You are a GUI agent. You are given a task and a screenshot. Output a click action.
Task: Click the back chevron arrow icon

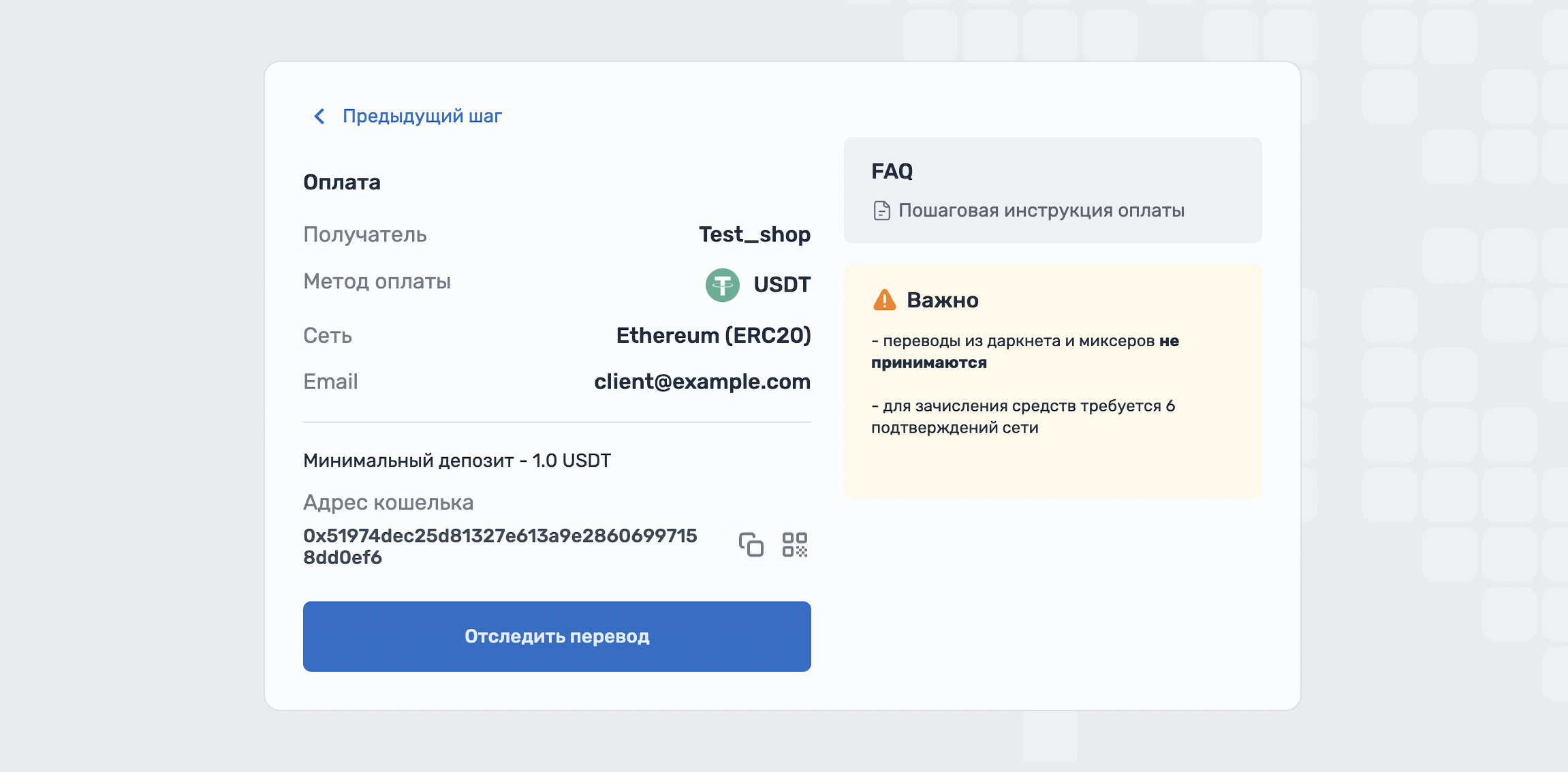click(319, 117)
